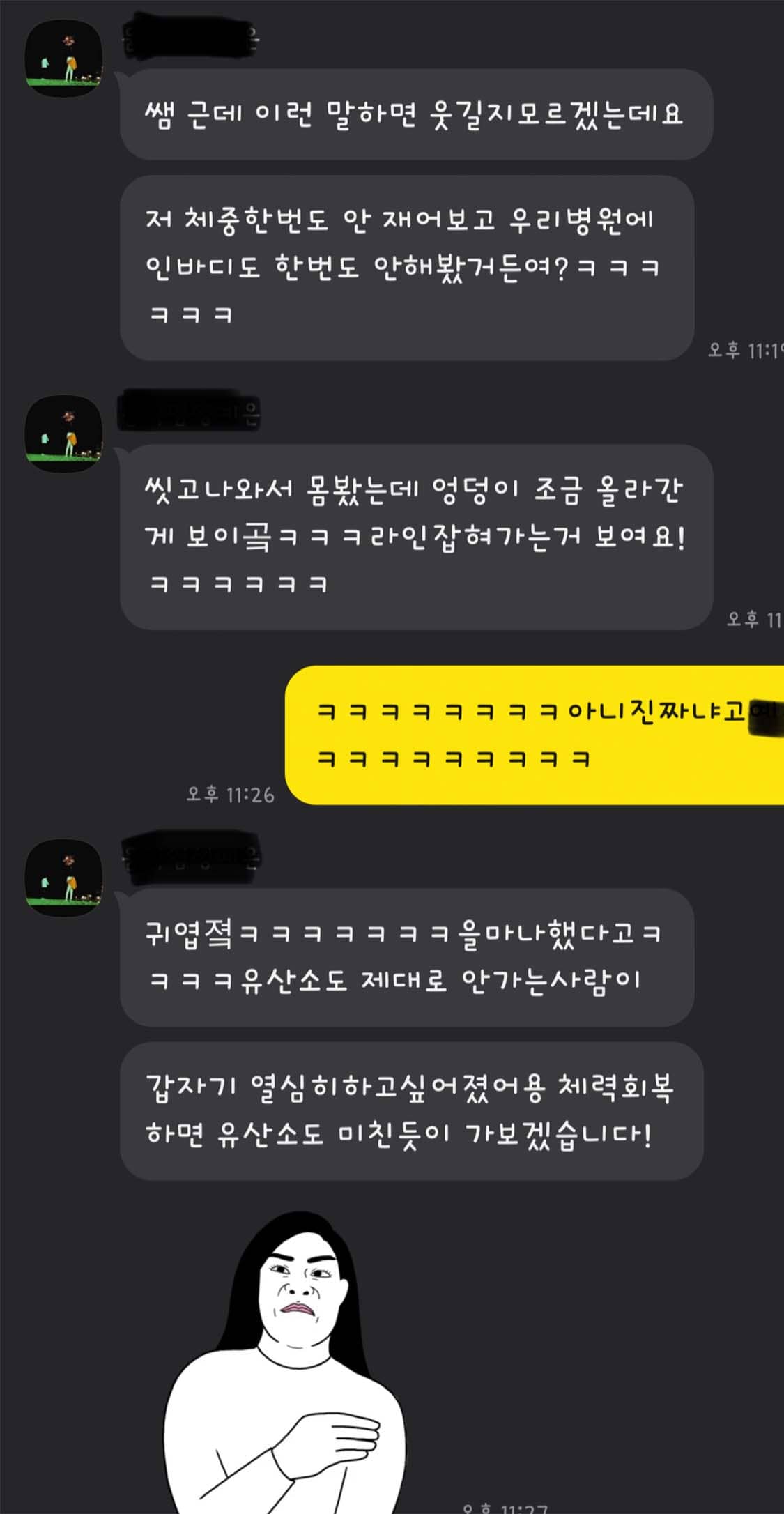Screen dimensions: 784x1514
Task: Tap the cut-off timestamp beside the 인바디 message
Action: click(745, 351)
